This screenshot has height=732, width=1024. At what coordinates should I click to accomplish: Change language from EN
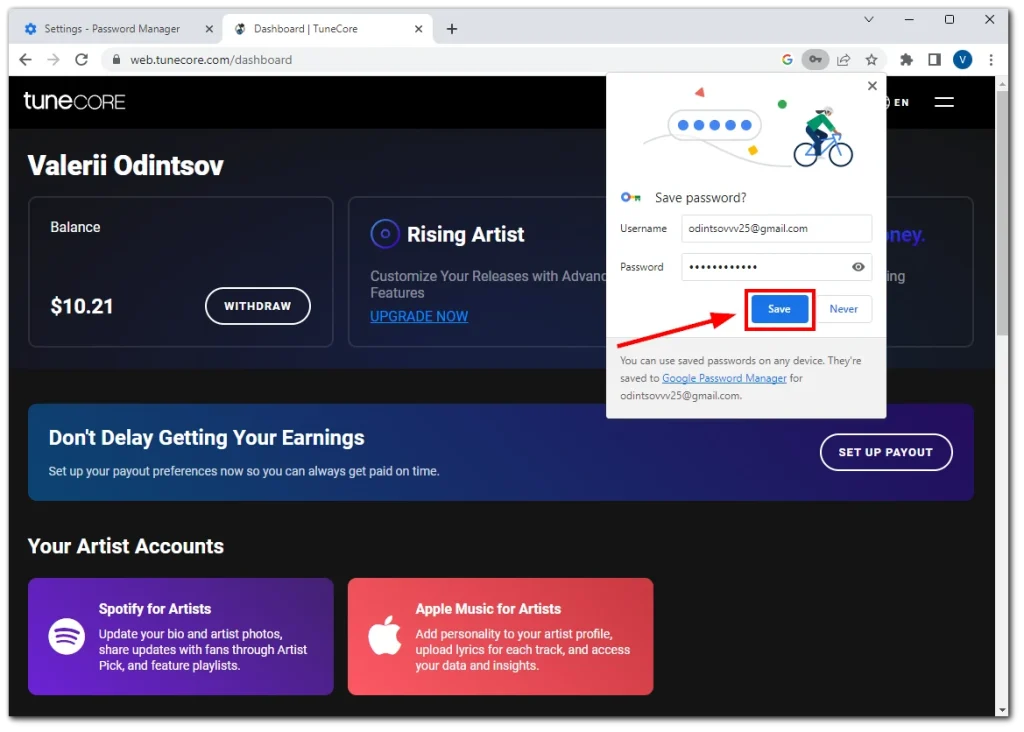coord(901,103)
